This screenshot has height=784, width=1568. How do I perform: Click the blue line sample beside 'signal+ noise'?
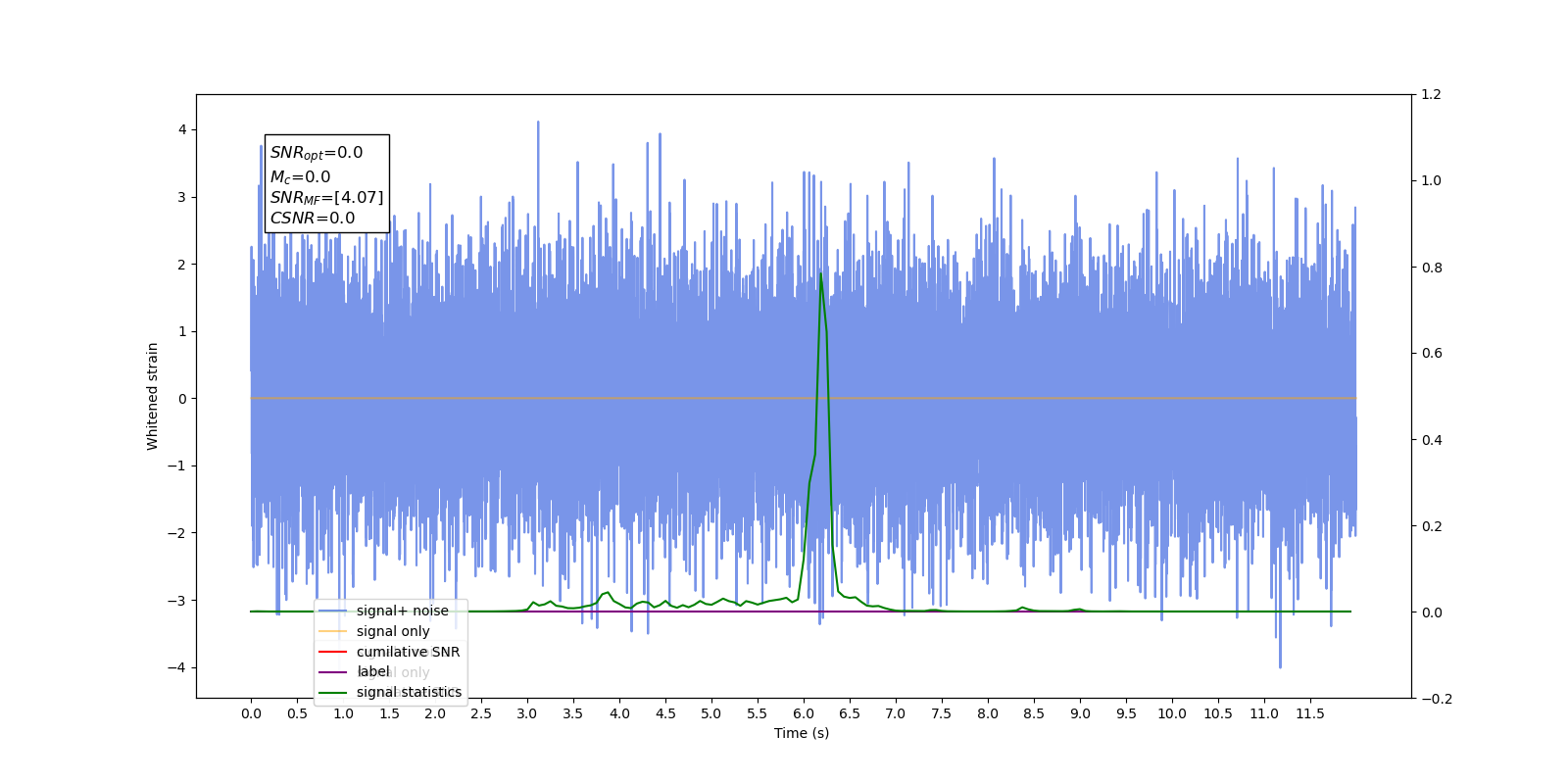(x=333, y=611)
